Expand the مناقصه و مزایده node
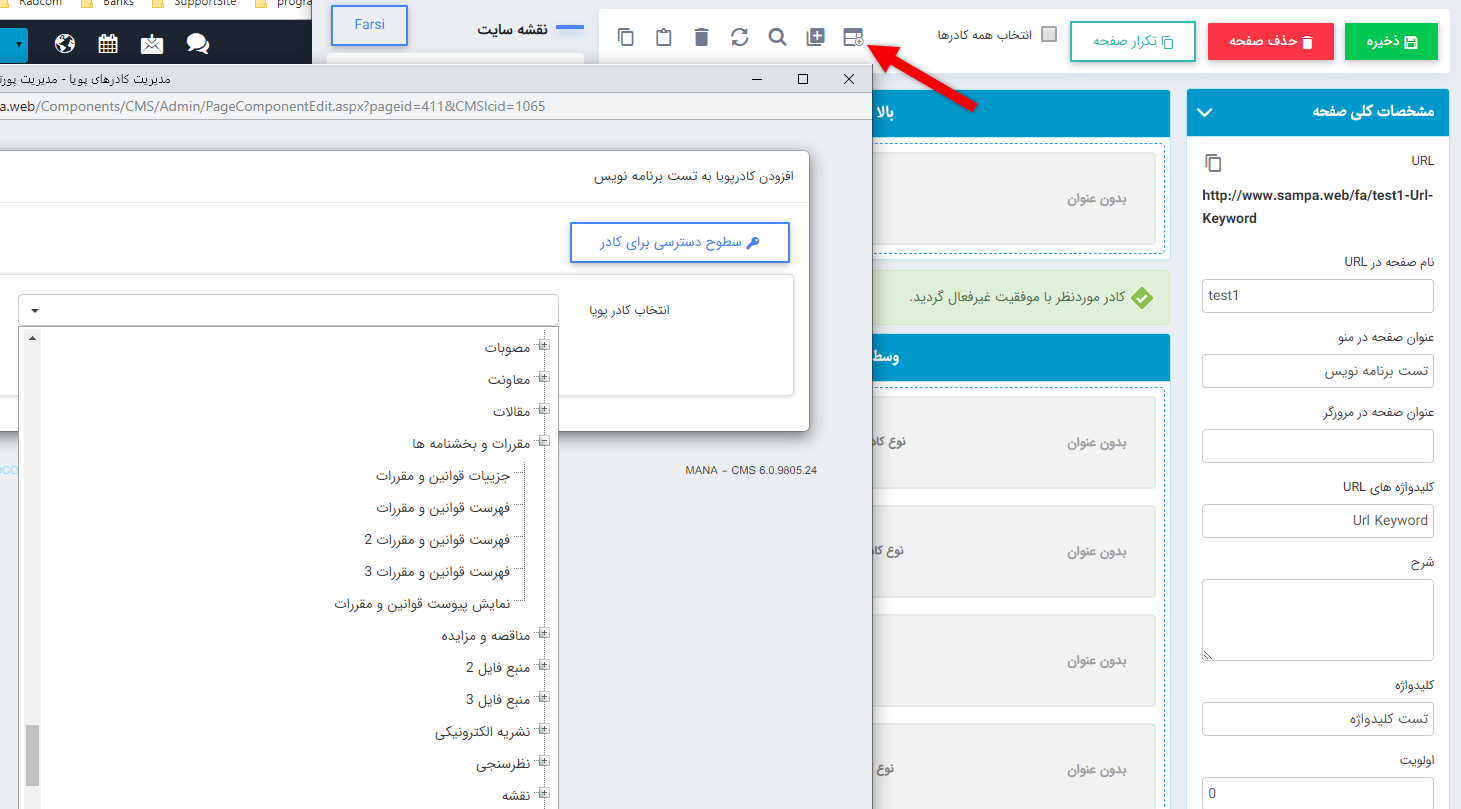 (545, 634)
